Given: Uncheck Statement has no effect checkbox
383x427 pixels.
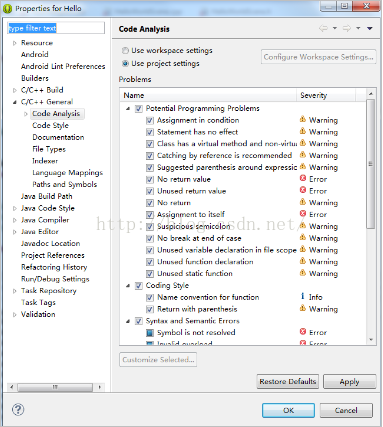Looking at the screenshot, I should [x=150, y=132].
